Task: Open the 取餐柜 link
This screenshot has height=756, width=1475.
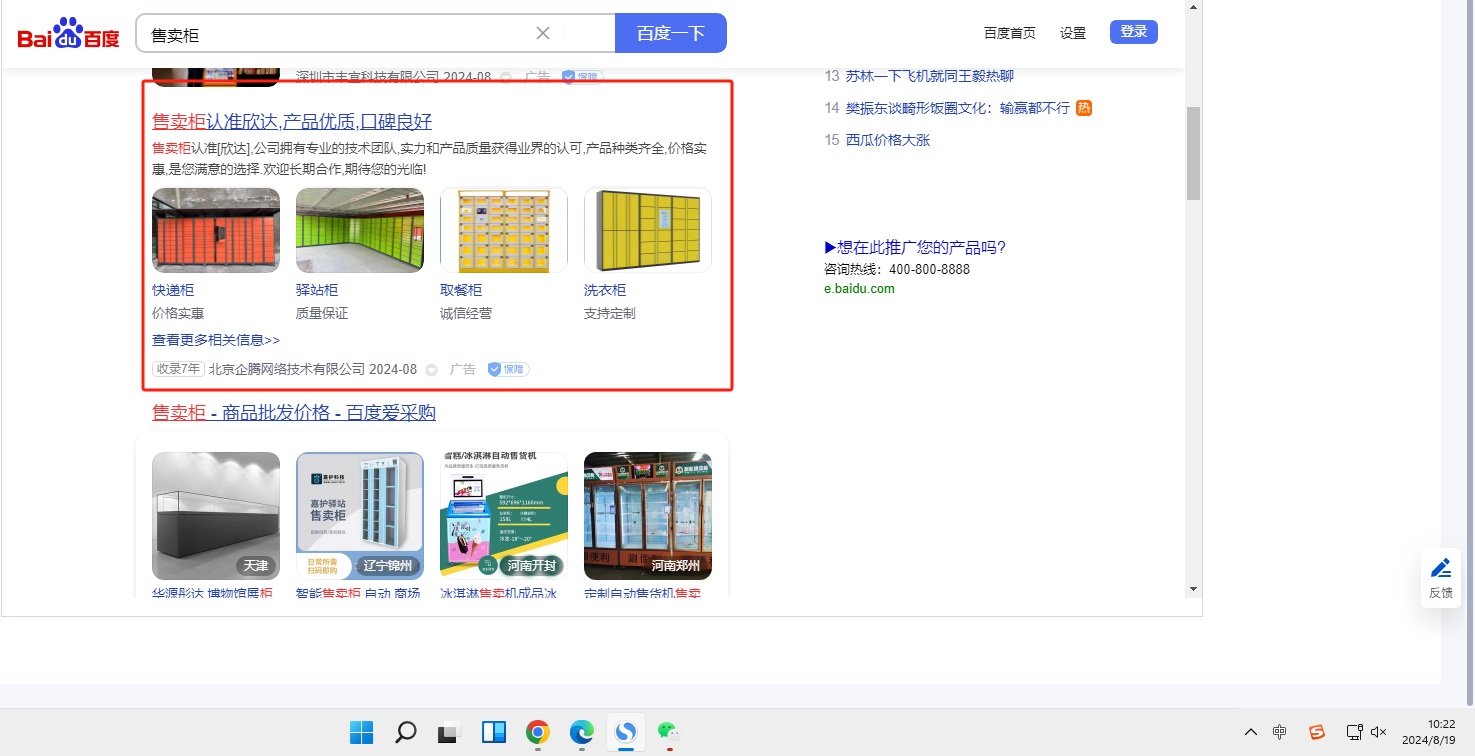Action: point(461,290)
